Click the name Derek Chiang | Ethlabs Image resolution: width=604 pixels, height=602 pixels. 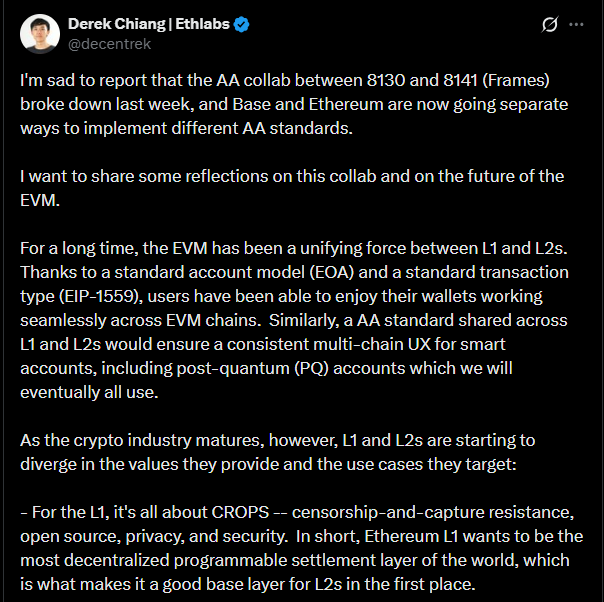click(149, 24)
